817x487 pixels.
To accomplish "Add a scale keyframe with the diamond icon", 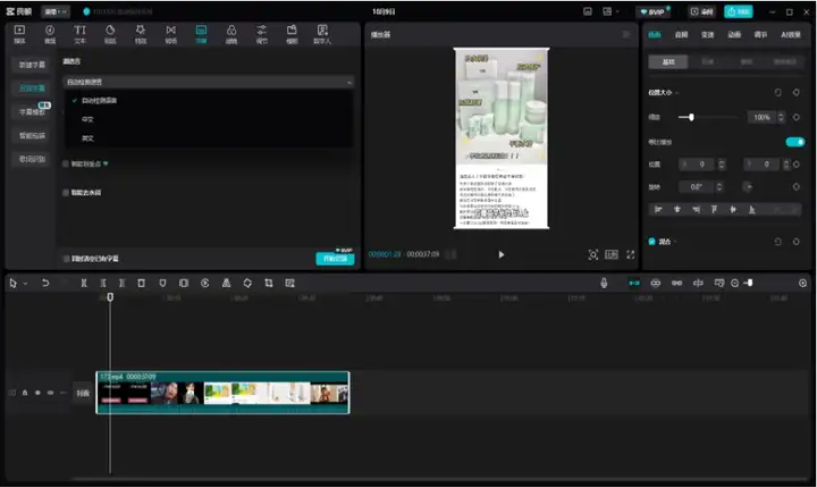I will click(796, 117).
